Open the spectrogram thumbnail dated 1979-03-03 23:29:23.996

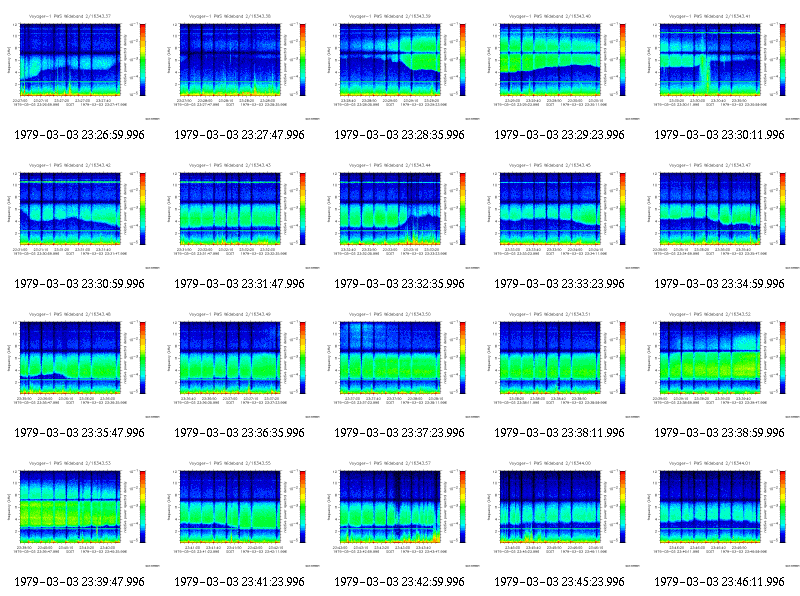coord(560,66)
